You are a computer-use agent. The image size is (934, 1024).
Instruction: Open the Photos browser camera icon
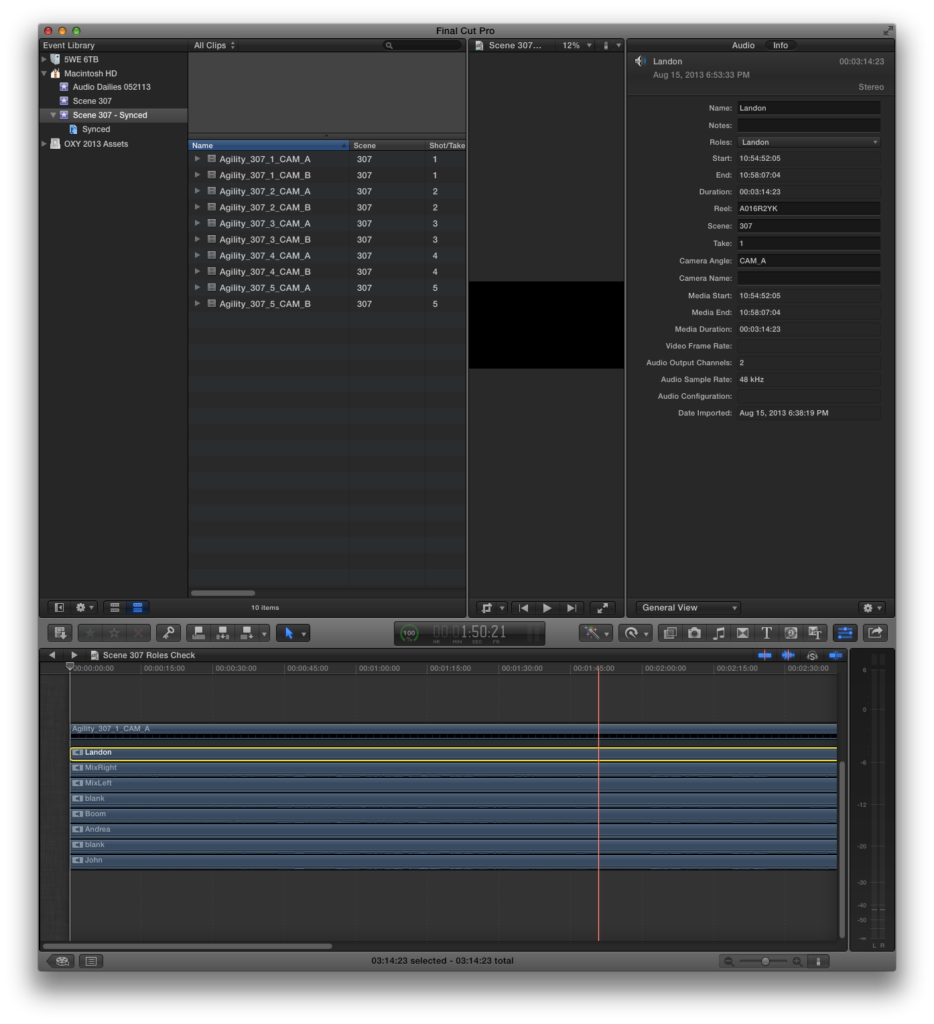(694, 633)
